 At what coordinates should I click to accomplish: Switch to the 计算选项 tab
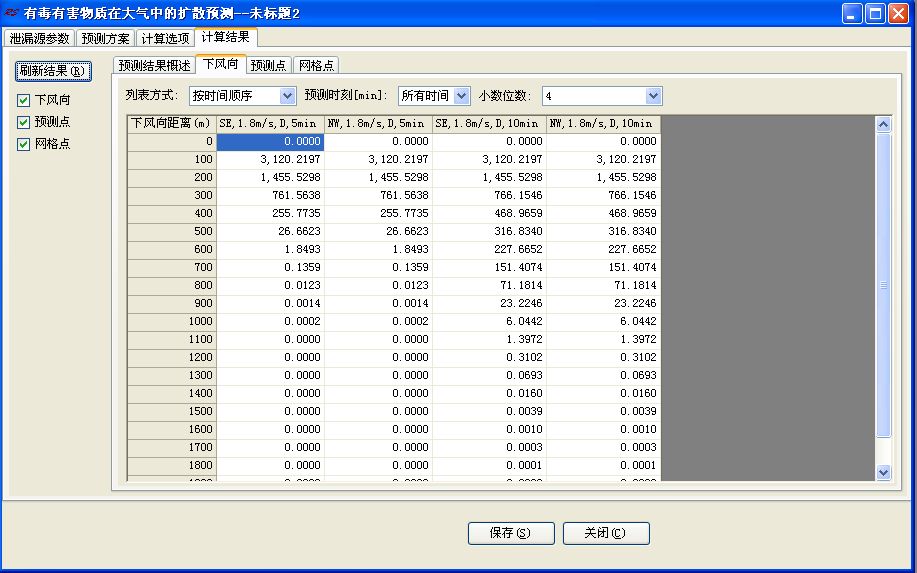(166, 39)
